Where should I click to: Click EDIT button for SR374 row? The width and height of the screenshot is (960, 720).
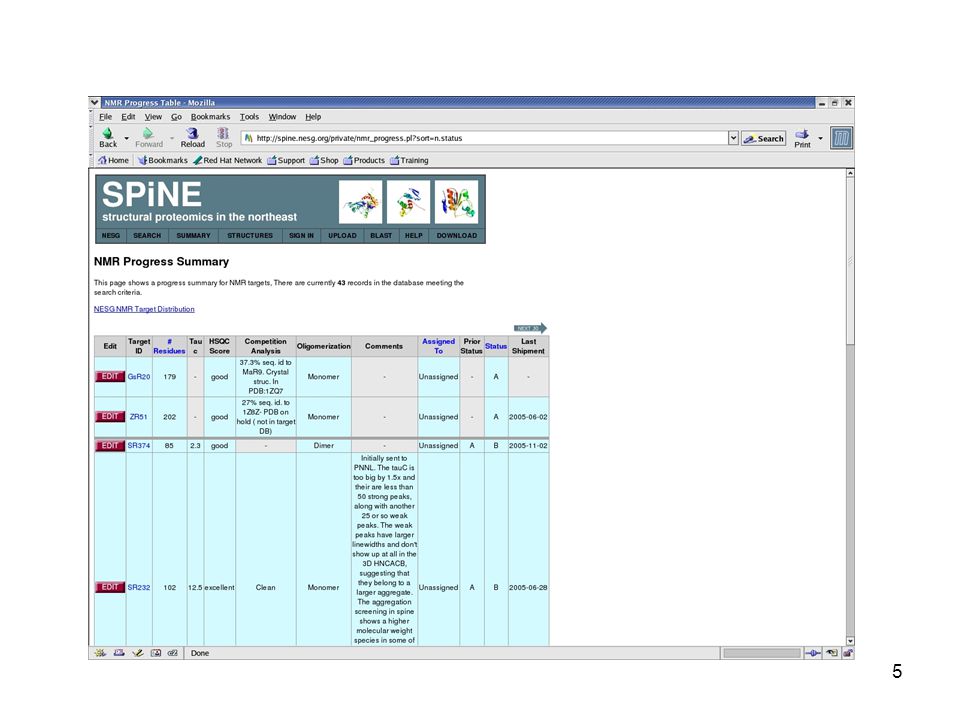(x=110, y=446)
